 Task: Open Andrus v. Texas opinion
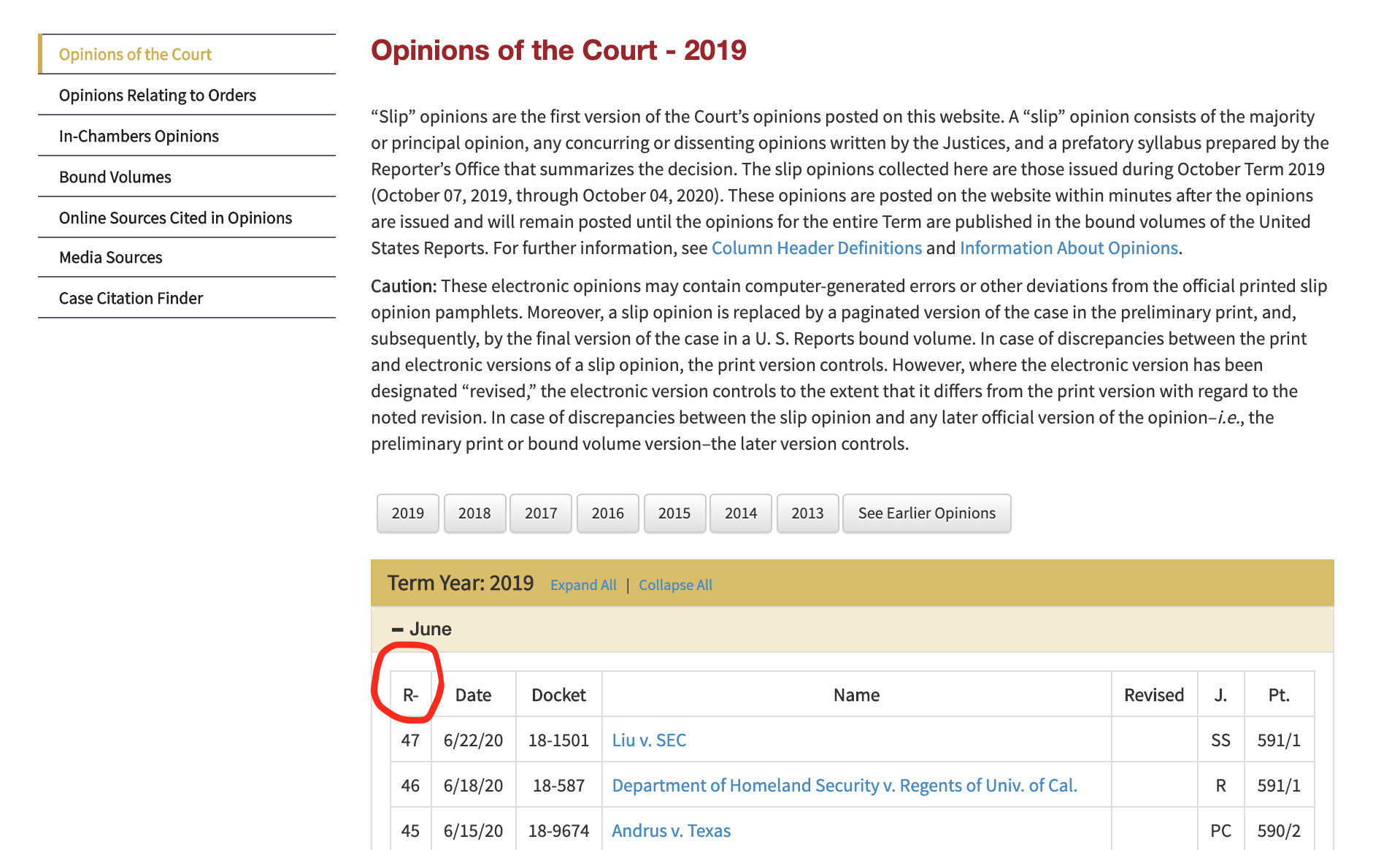click(671, 830)
